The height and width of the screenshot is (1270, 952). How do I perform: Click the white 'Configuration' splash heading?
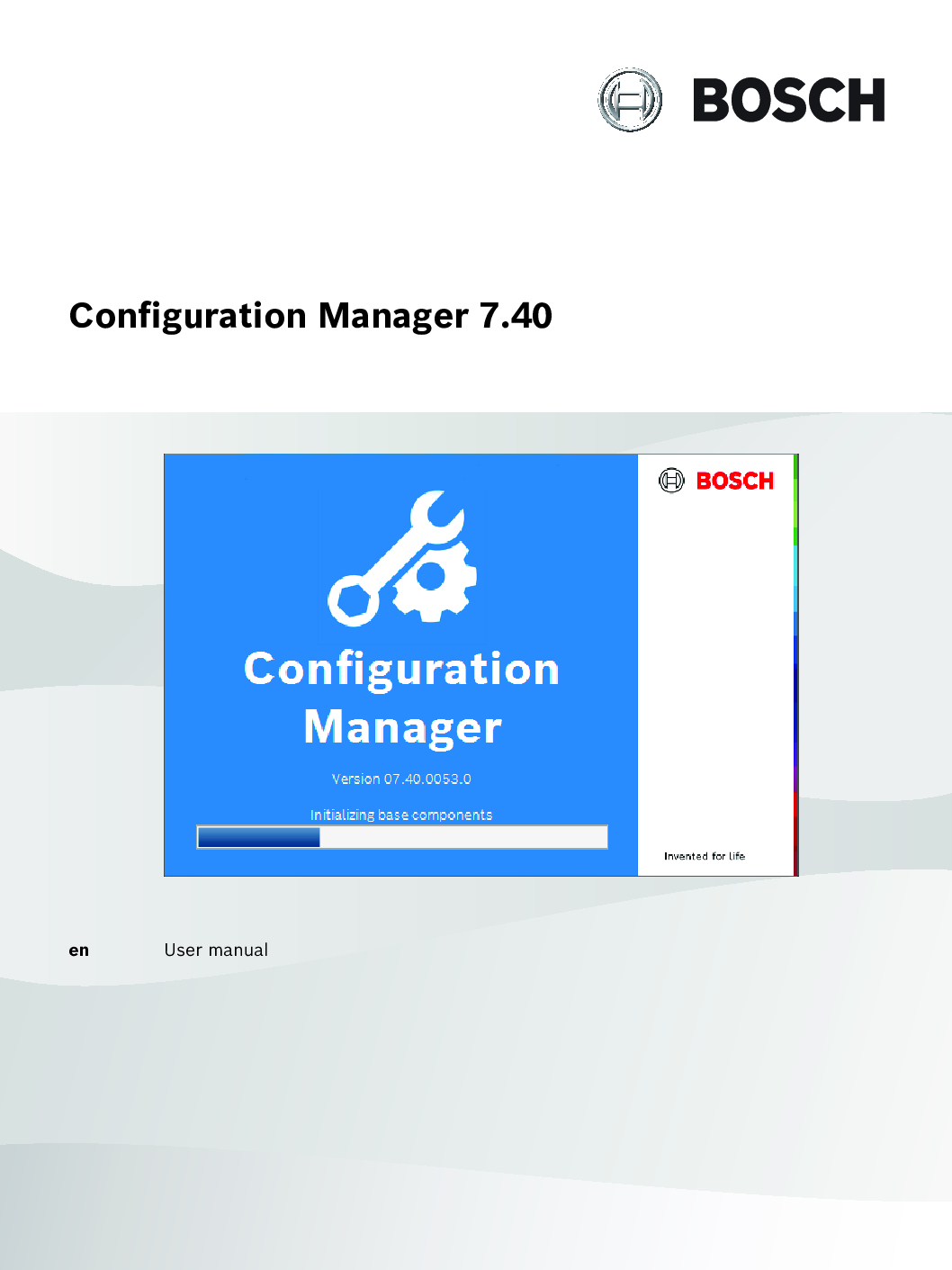402,669
